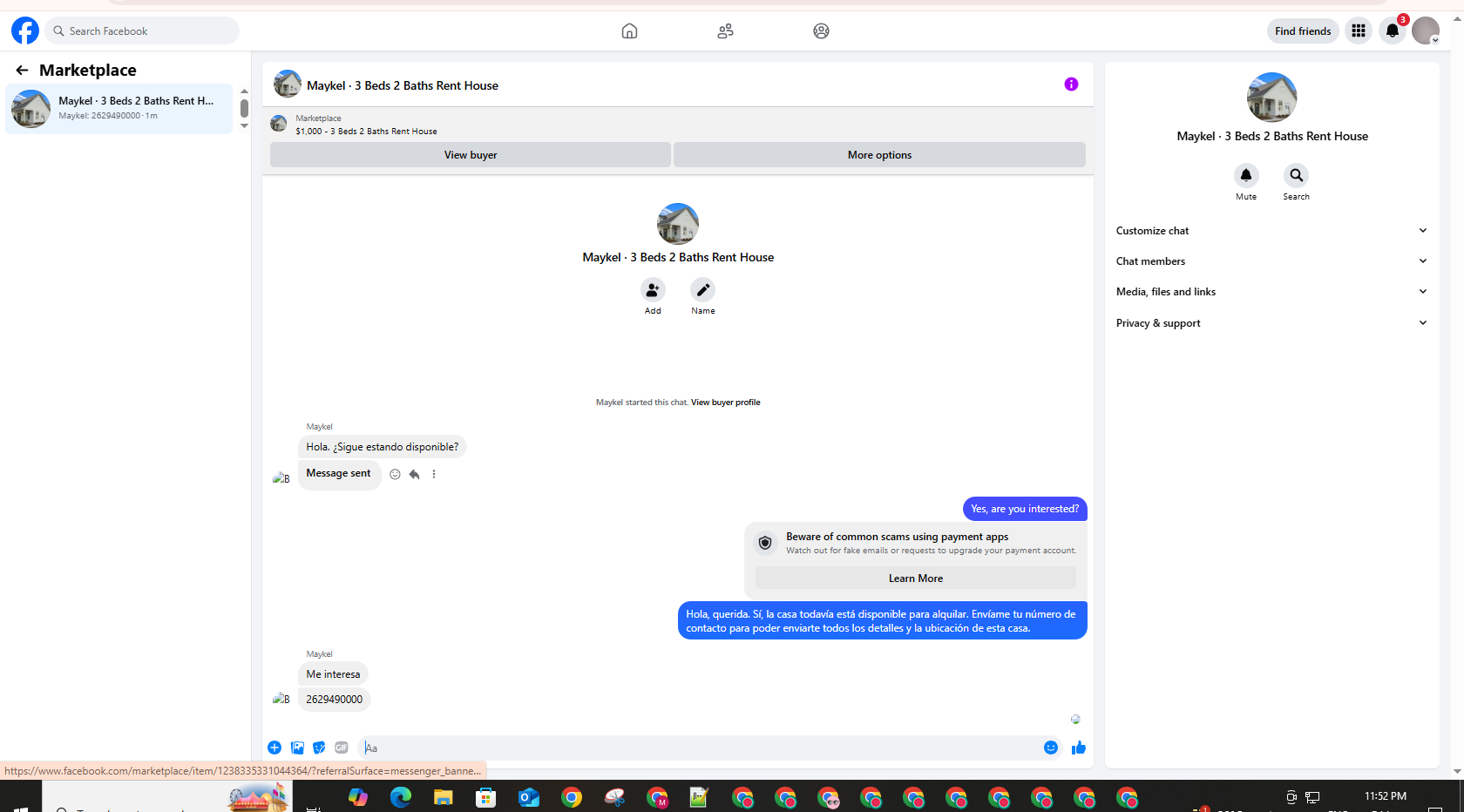Viewport: 1464px width, 812px height.
Task: Open the Friends icon in top navigation
Action: tap(725, 31)
